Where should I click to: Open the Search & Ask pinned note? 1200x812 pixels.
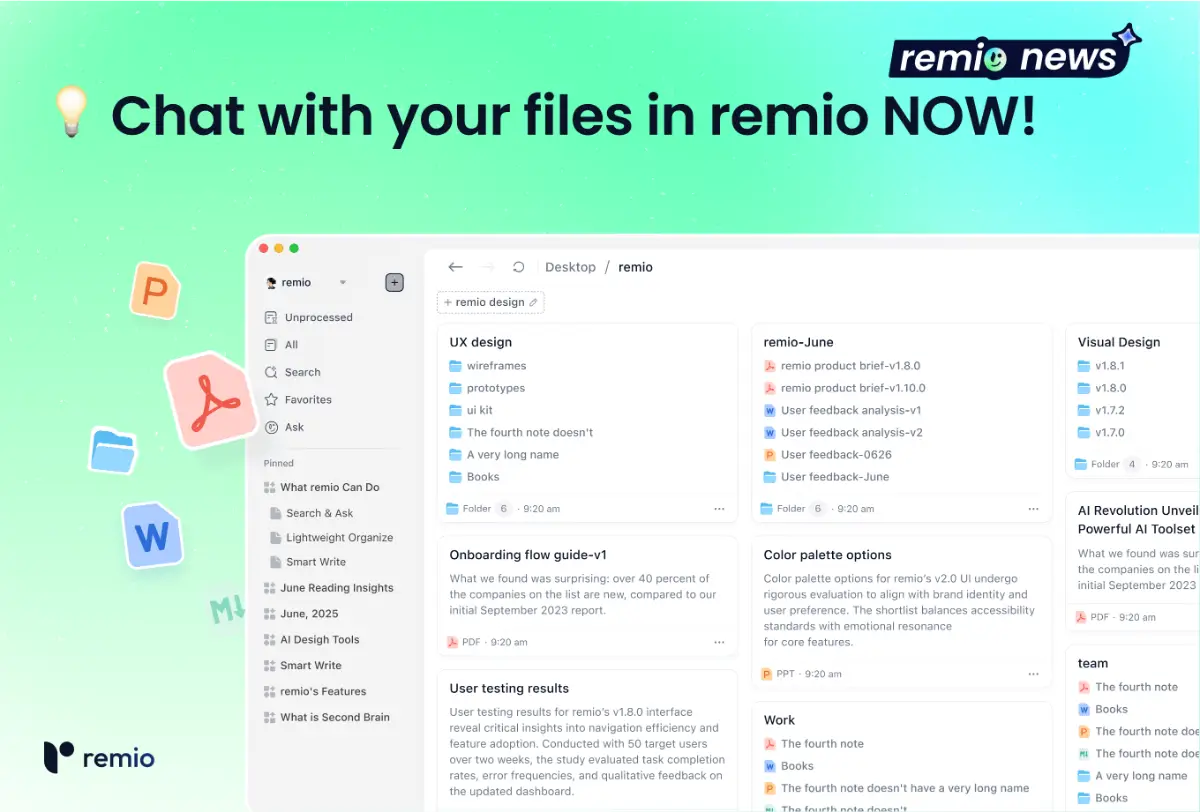click(319, 513)
